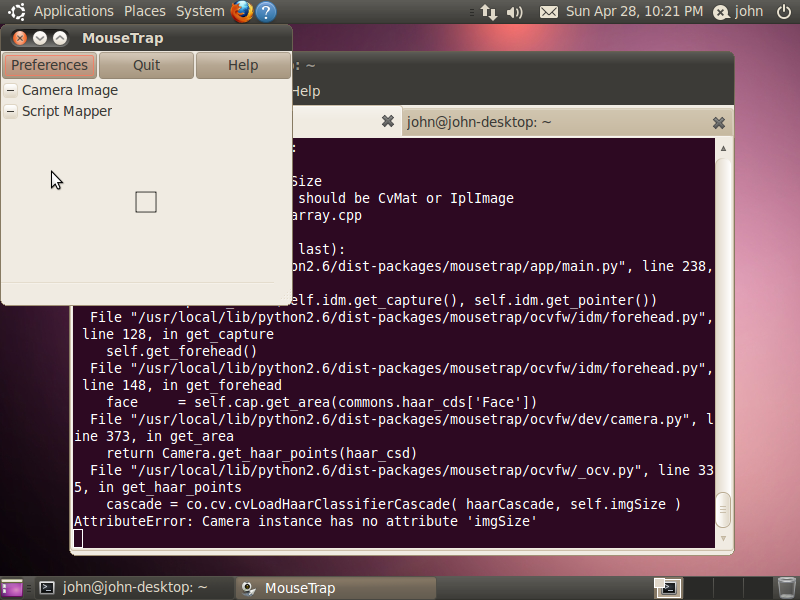
Task: Open the terminal Help menu
Action: click(x=306, y=91)
